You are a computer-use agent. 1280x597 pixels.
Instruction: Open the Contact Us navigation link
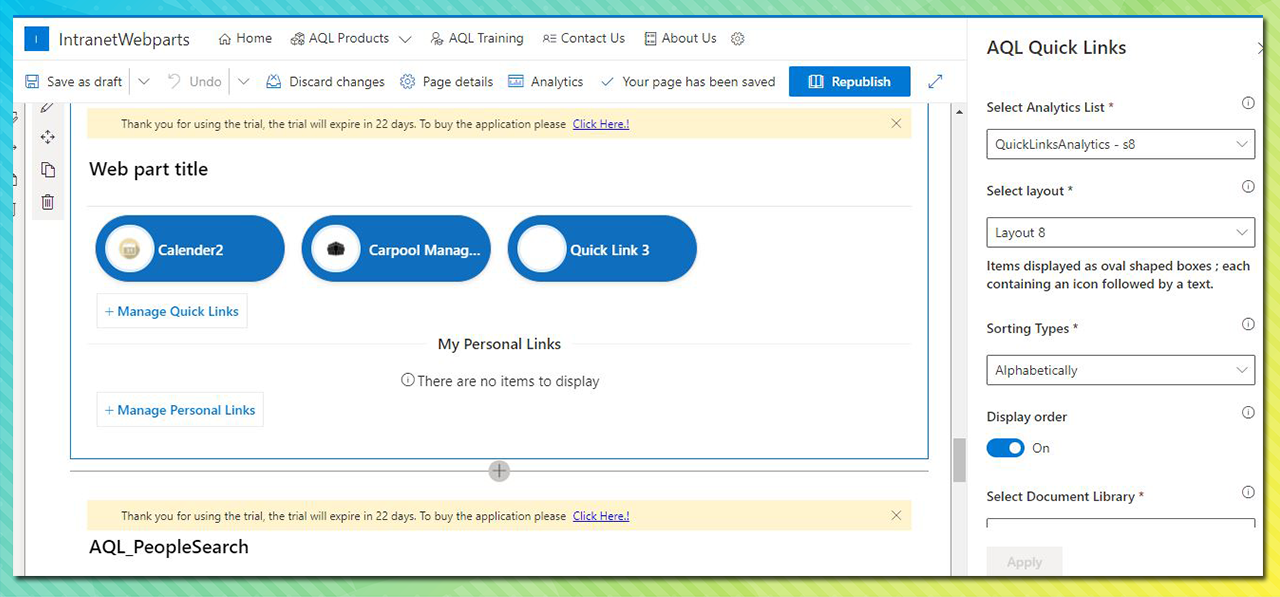[584, 38]
